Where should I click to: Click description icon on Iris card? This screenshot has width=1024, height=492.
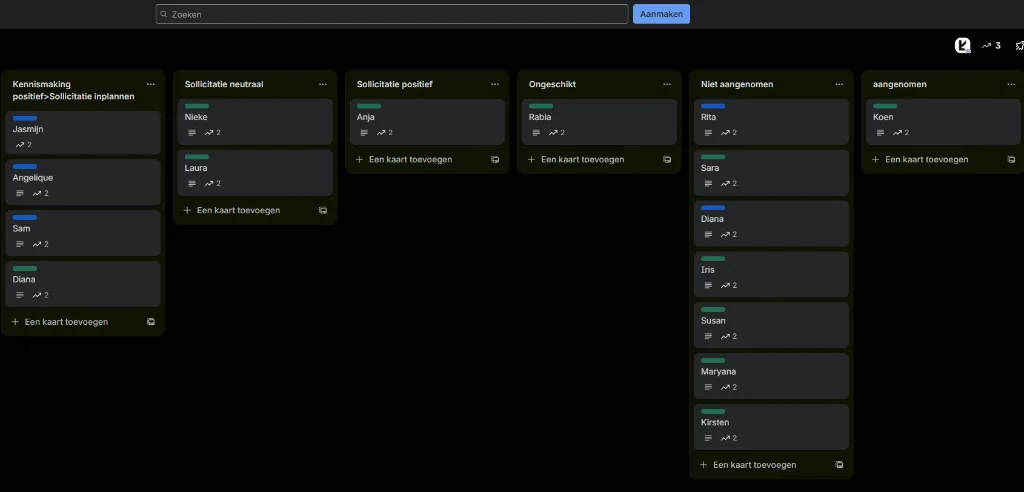tap(708, 286)
